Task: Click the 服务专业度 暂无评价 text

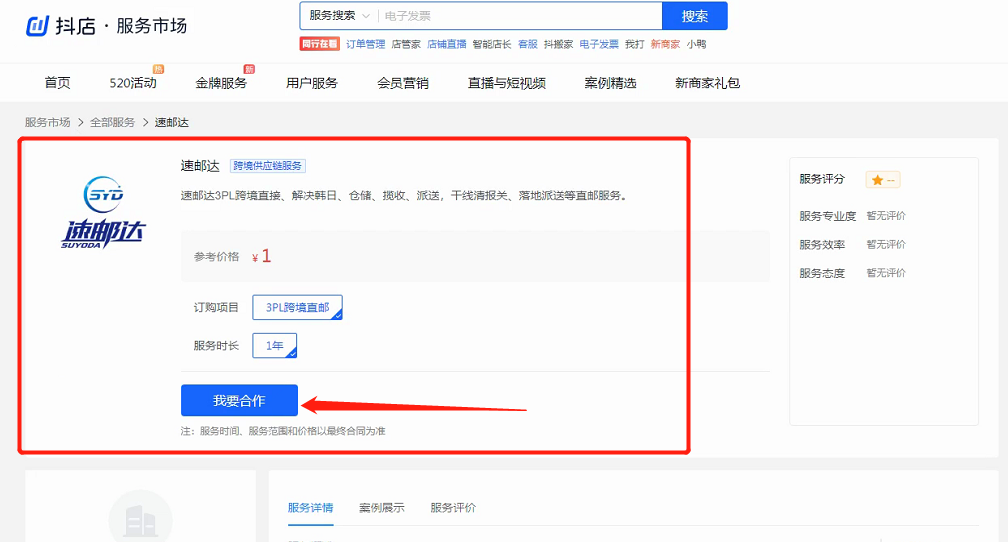Action: [886, 215]
